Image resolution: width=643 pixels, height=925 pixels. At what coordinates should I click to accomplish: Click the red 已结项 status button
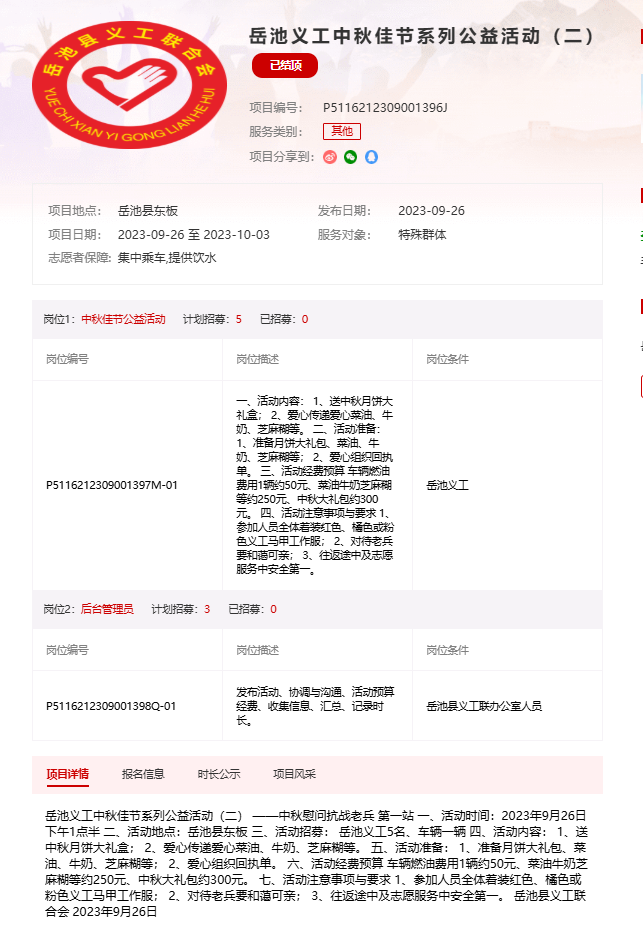285,66
